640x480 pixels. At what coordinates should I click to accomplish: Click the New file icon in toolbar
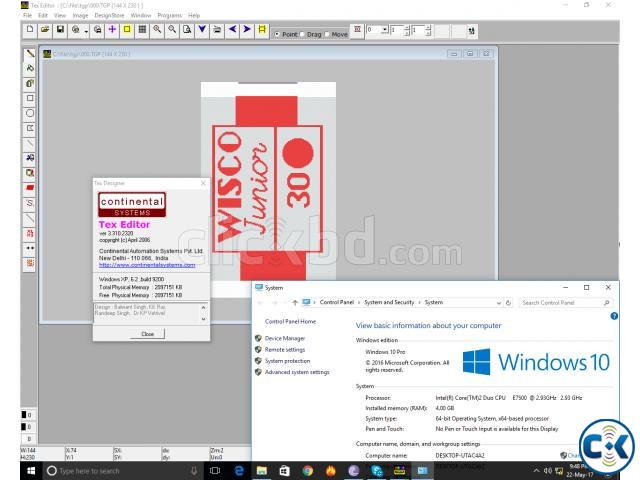(30, 30)
